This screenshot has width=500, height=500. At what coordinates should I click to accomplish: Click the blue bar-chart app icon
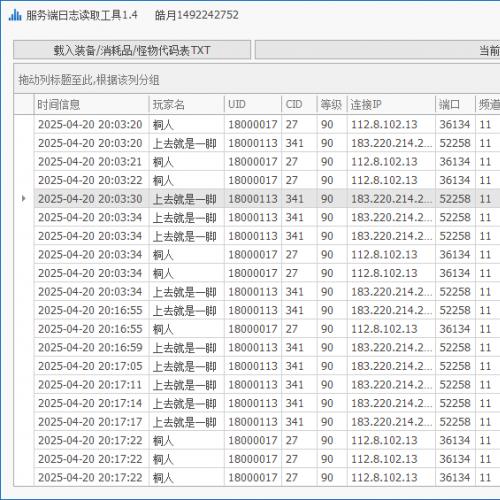pyautogui.click(x=15, y=15)
